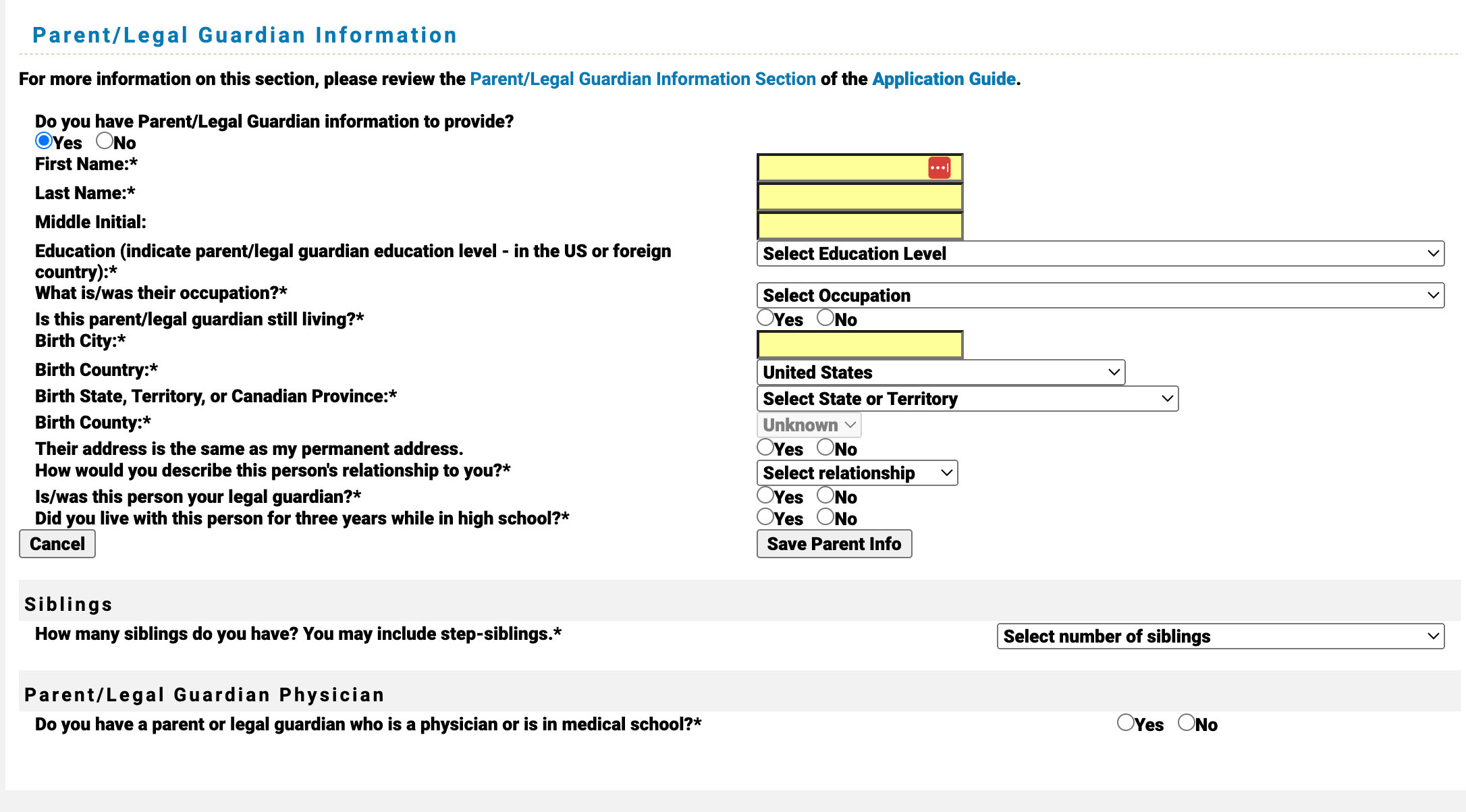
Task: Select "Yes" for address same as permanent address
Action: [765, 447]
